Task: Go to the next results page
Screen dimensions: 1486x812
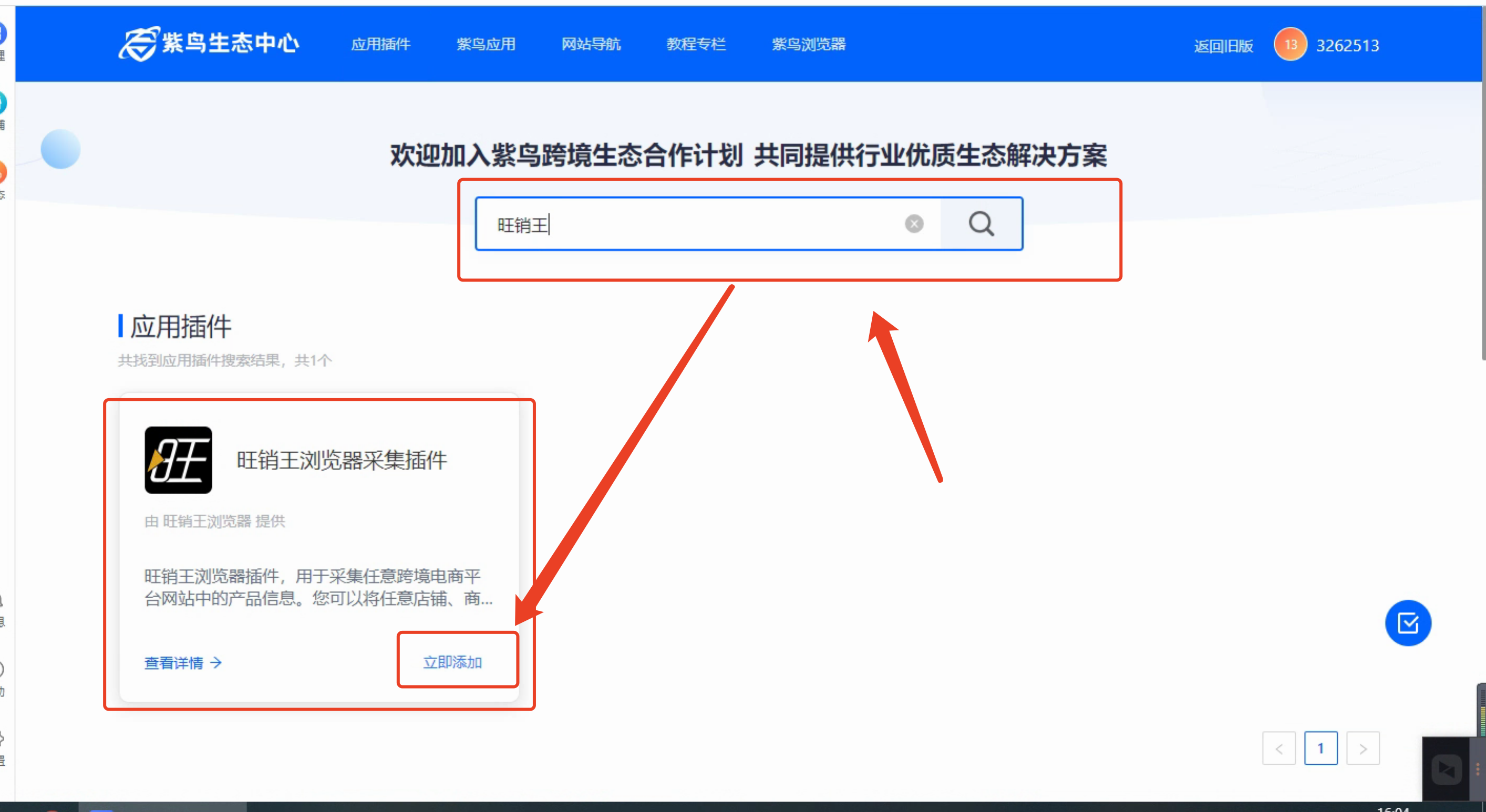Action: [x=1363, y=748]
